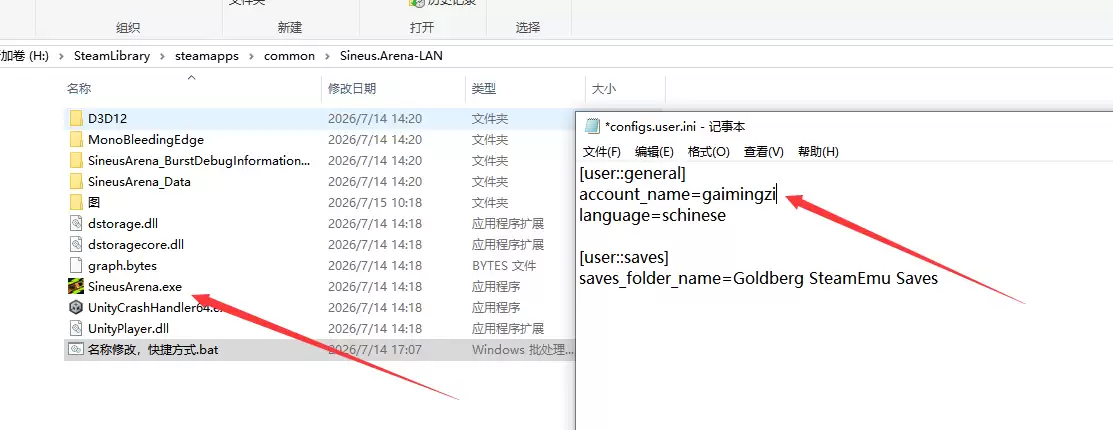Sort files by 修改日期 column header
This screenshot has height=430, width=1113.
coord(352,89)
